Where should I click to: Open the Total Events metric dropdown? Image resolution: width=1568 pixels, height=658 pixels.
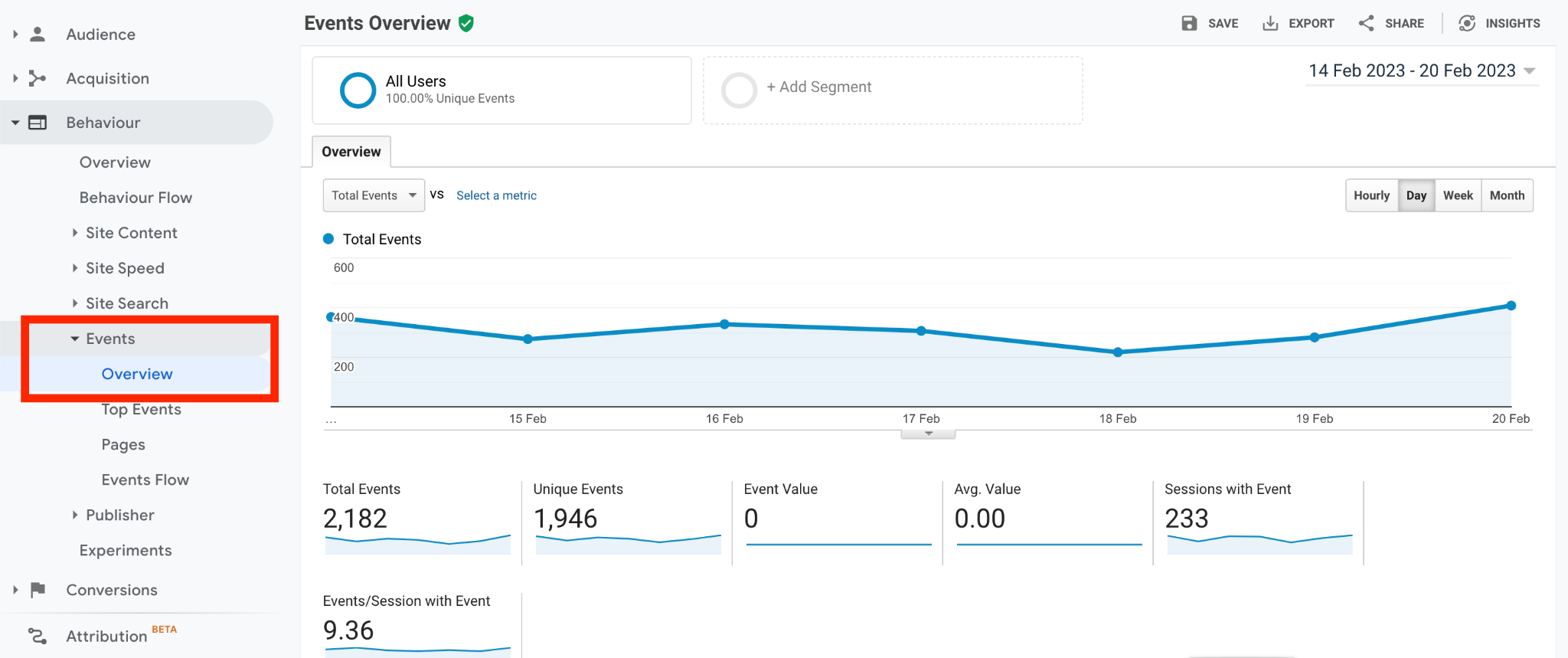[x=374, y=195]
